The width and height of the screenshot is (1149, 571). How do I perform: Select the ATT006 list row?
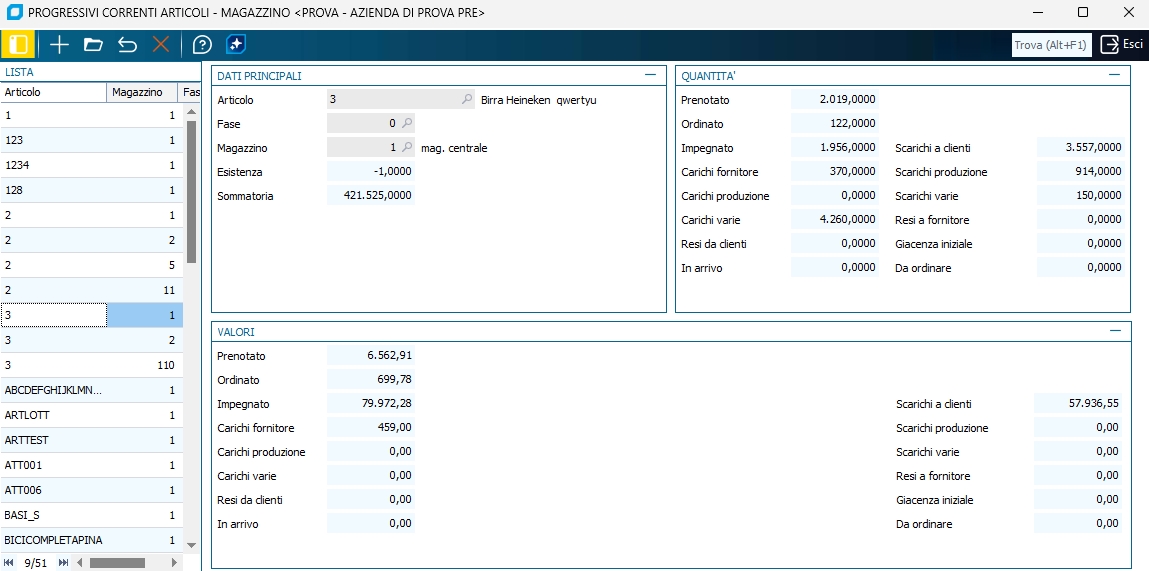pos(91,490)
